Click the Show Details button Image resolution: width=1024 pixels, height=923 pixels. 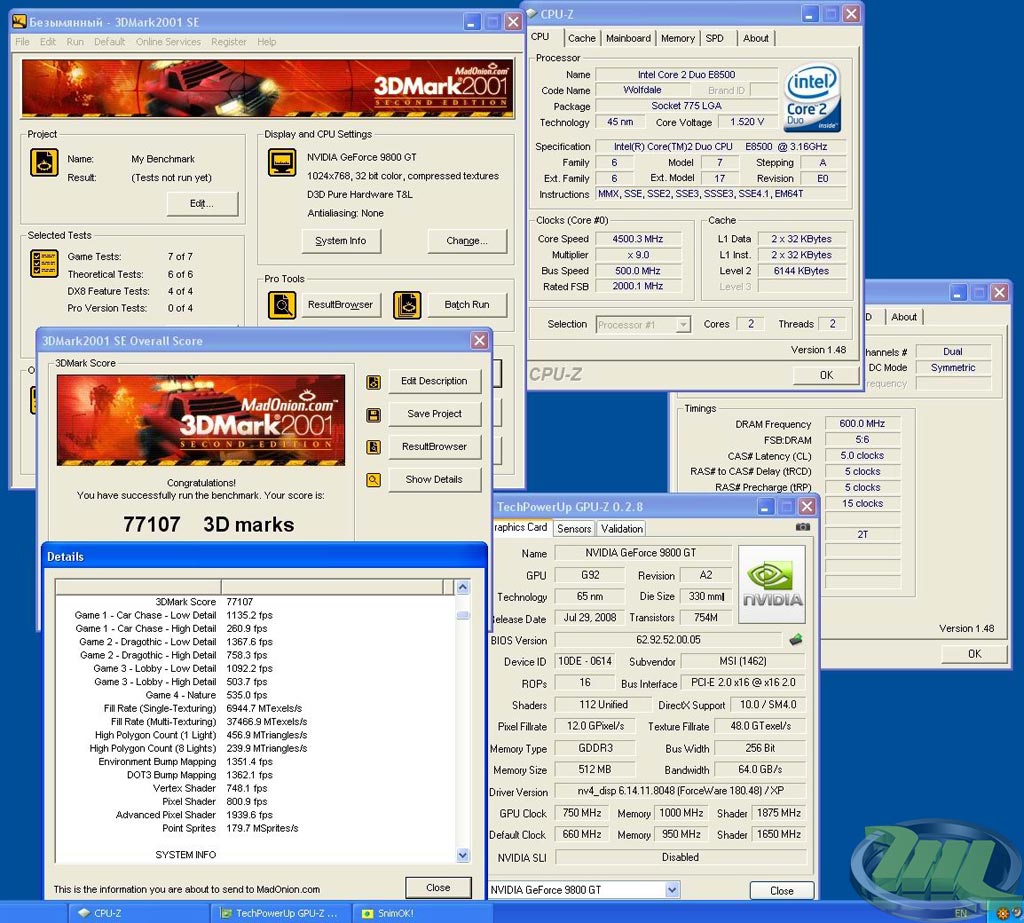[x=434, y=480]
